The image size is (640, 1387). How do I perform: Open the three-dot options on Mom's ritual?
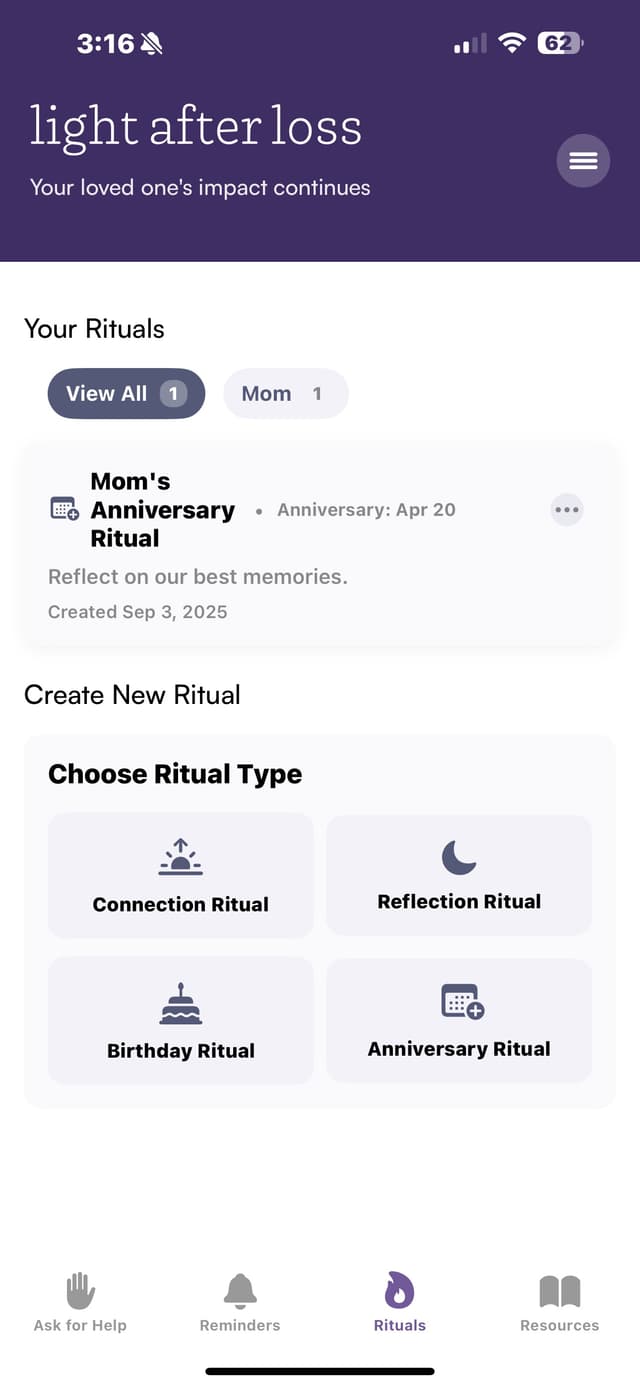pyautogui.click(x=567, y=510)
